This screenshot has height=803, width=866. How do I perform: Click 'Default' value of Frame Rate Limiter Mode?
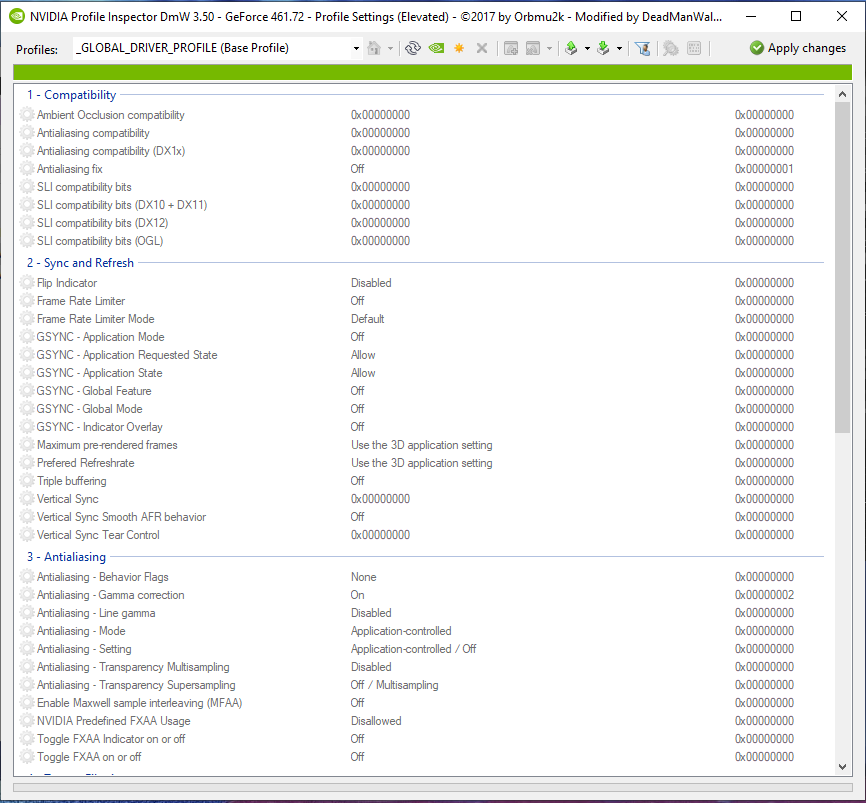tap(367, 319)
